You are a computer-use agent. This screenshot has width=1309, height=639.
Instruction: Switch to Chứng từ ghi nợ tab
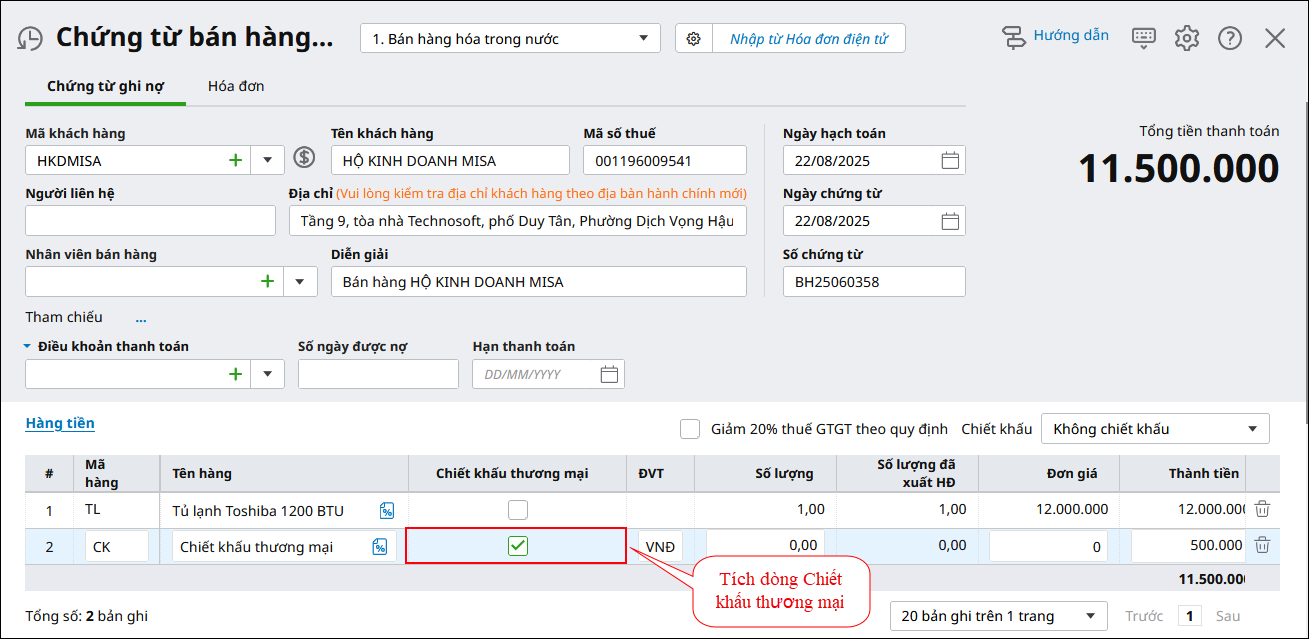coord(106,86)
